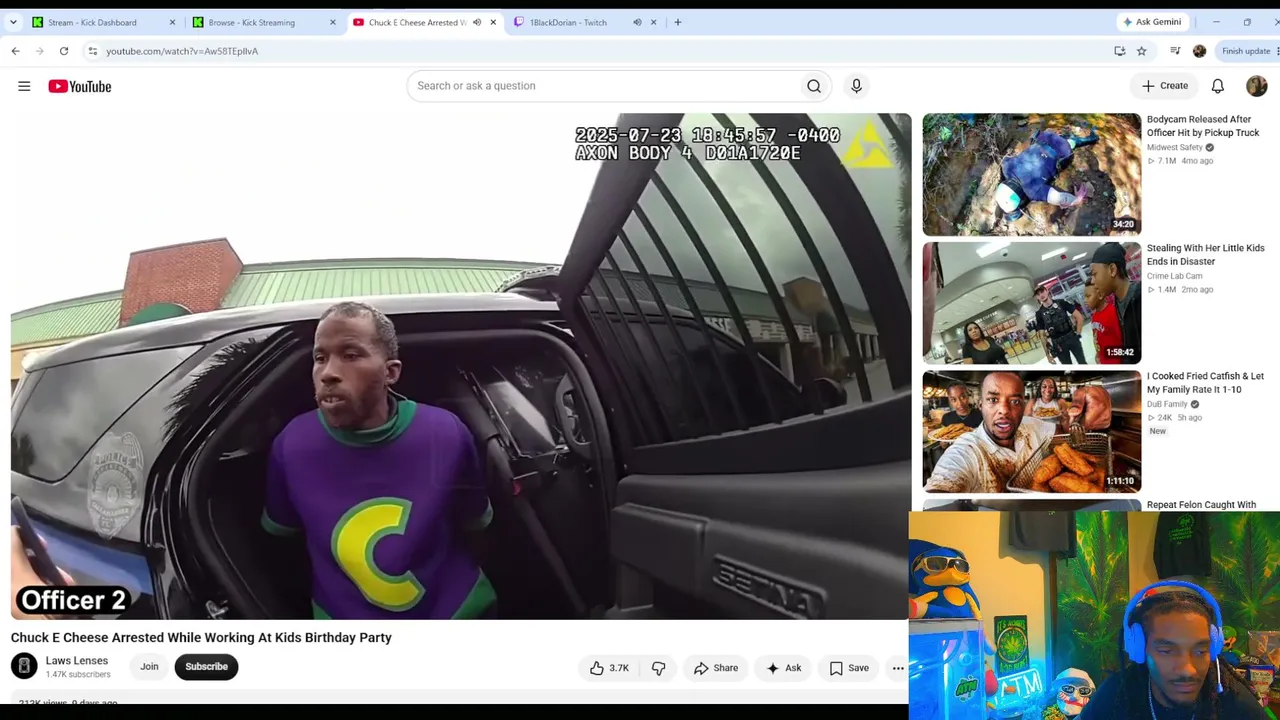1280x720 pixels.
Task: Visit the Midwest Safety channel
Action: tap(1175, 148)
